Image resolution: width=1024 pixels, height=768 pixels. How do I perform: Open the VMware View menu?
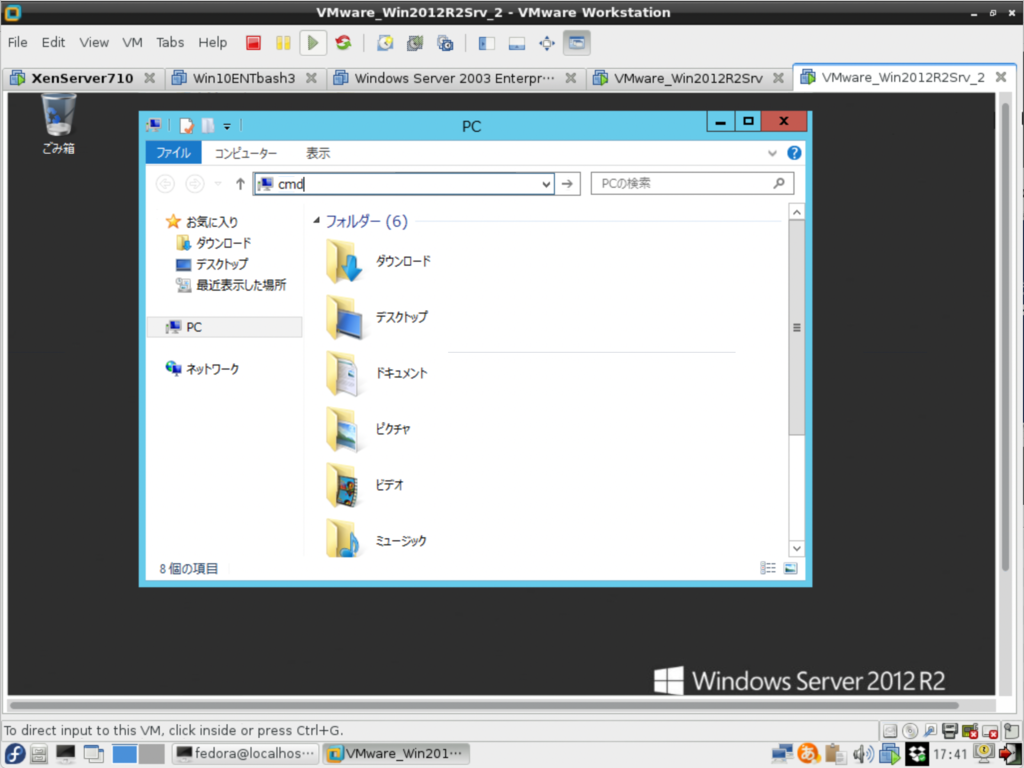94,42
